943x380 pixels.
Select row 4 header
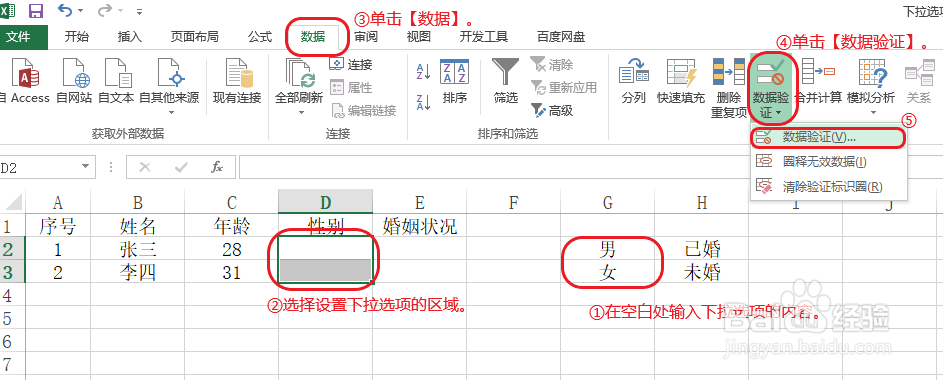[x=12, y=295]
